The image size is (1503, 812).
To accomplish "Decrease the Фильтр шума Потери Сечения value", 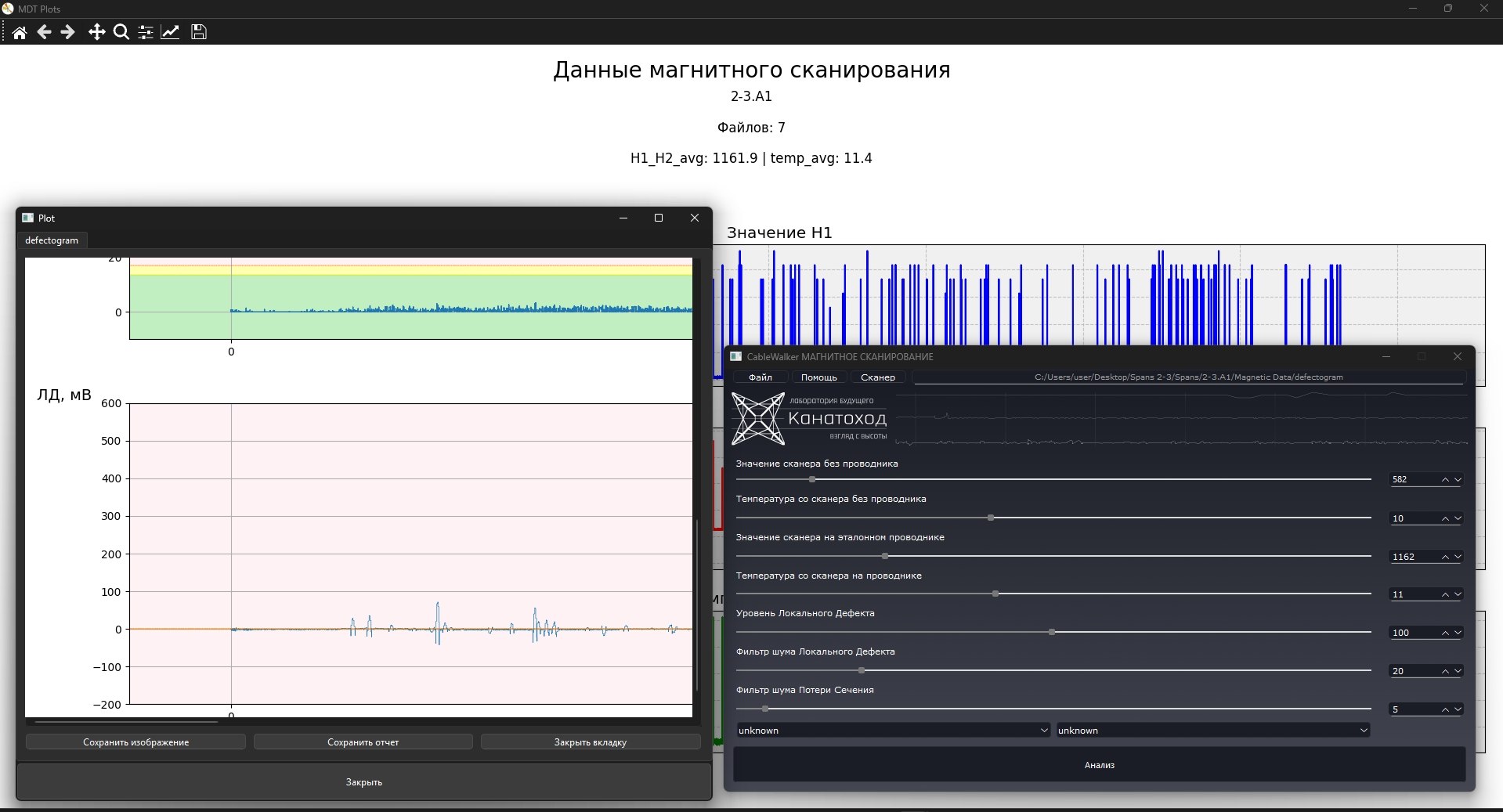I will pyautogui.click(x=1458, y=709).
